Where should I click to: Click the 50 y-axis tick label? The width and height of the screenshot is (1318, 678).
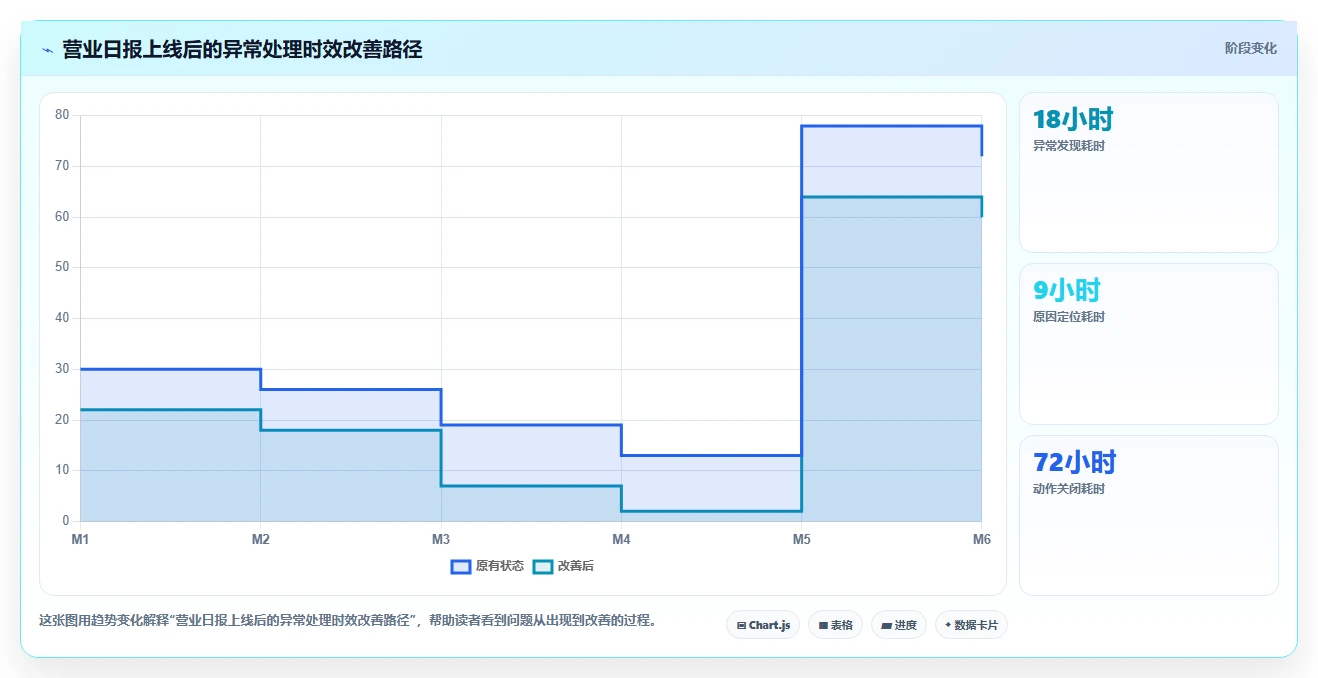(62, 267)
